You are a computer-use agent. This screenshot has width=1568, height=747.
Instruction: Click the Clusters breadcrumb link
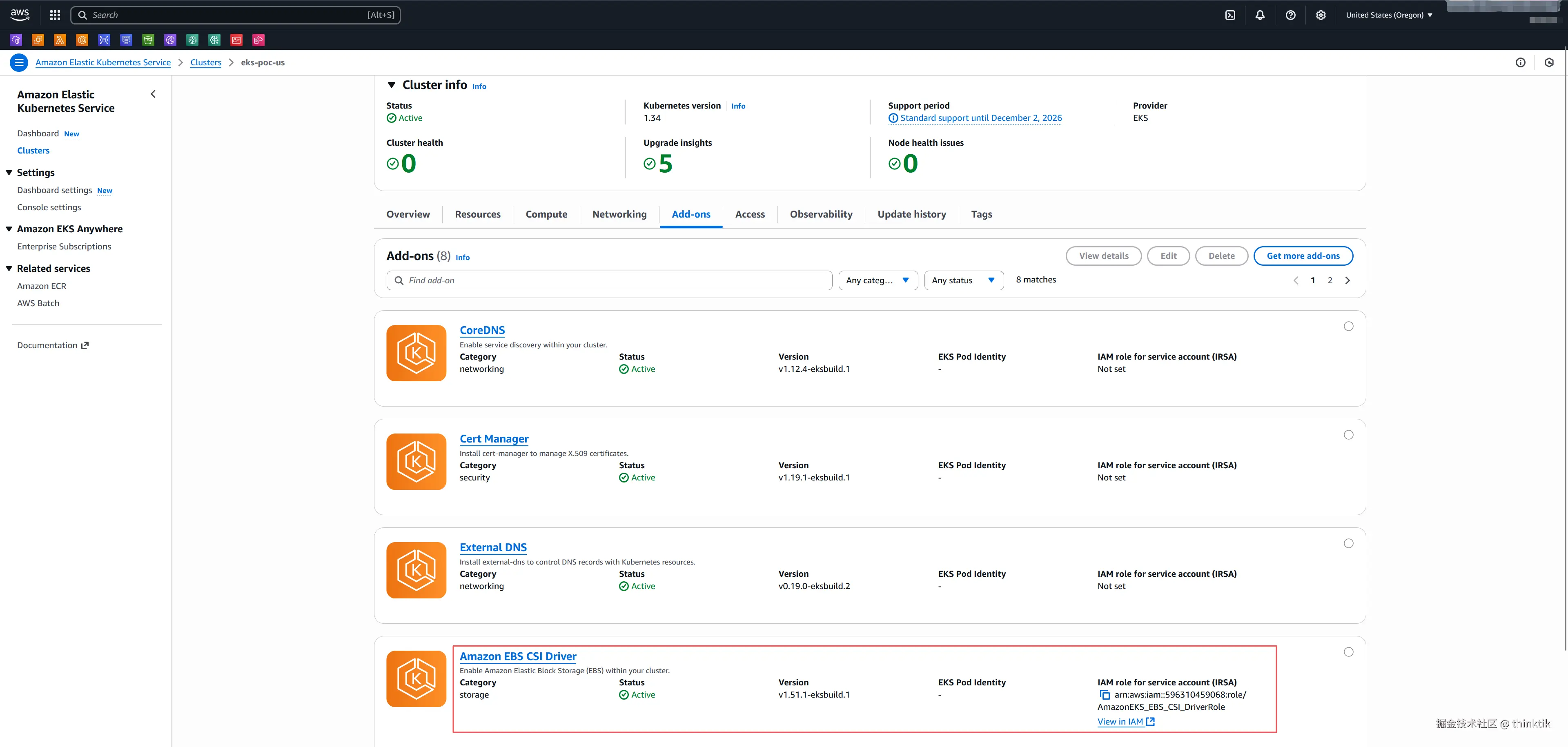click(x=206, y=62)
